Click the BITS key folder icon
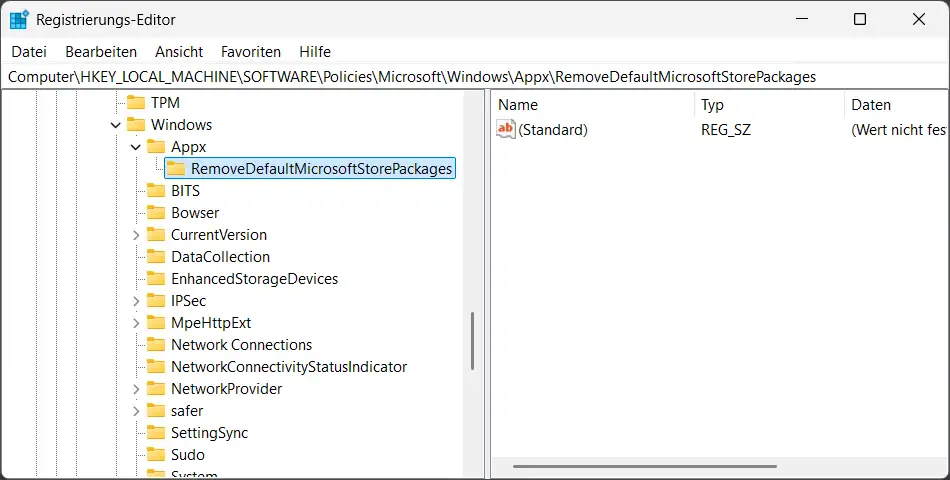This screenshot has width=950, height=480. coord(155,191)
